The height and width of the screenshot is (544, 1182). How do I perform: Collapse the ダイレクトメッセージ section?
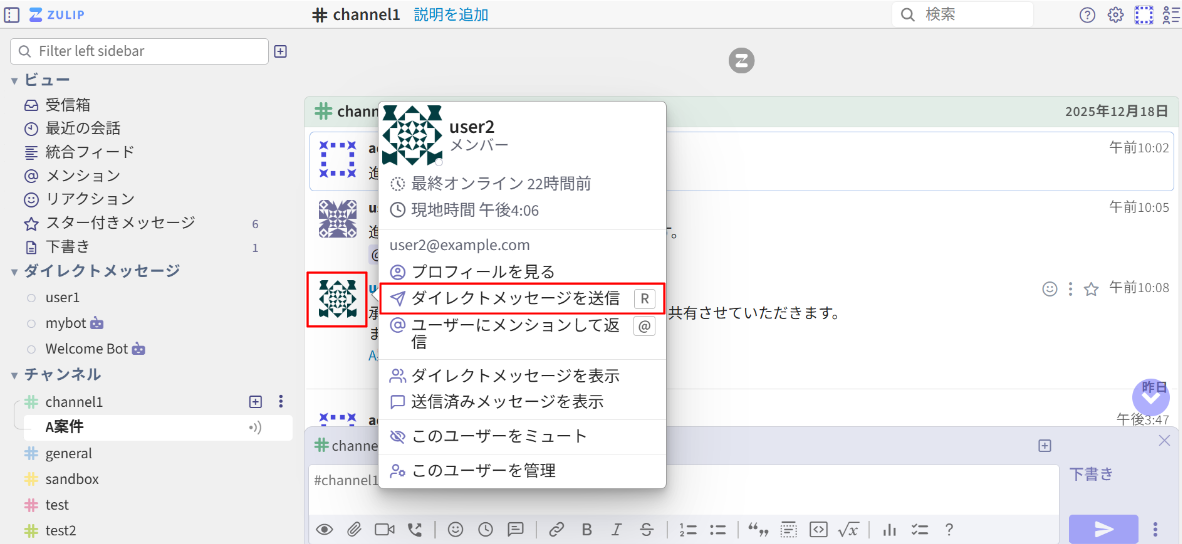[14, 271]
